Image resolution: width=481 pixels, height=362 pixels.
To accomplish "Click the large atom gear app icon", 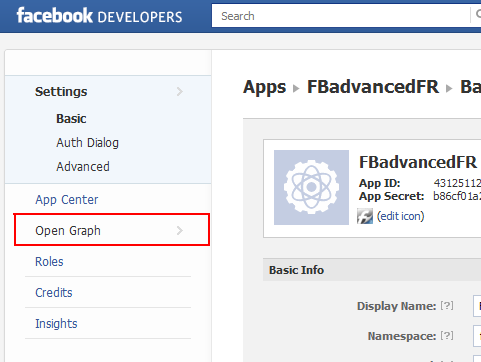I will pyautogui.click(x=311, y=187).
